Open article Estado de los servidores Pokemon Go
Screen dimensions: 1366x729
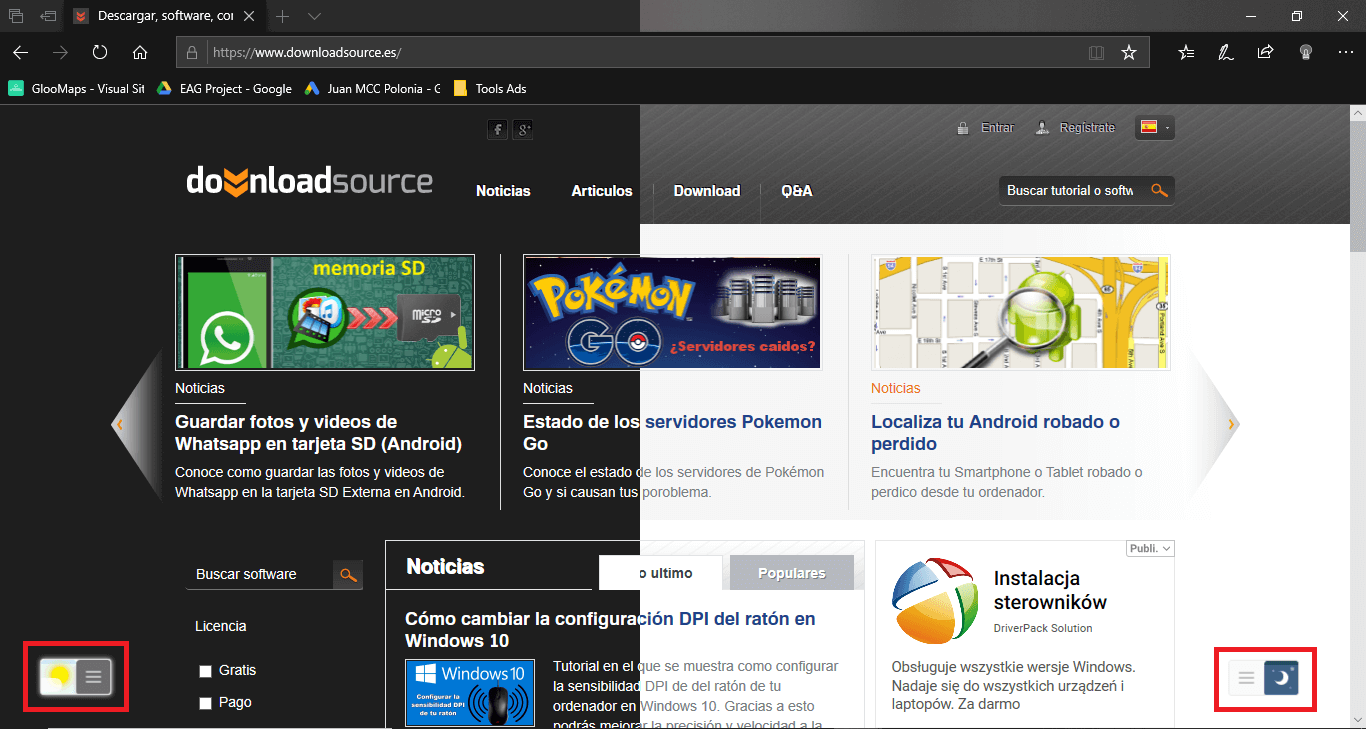pos(672,432)
